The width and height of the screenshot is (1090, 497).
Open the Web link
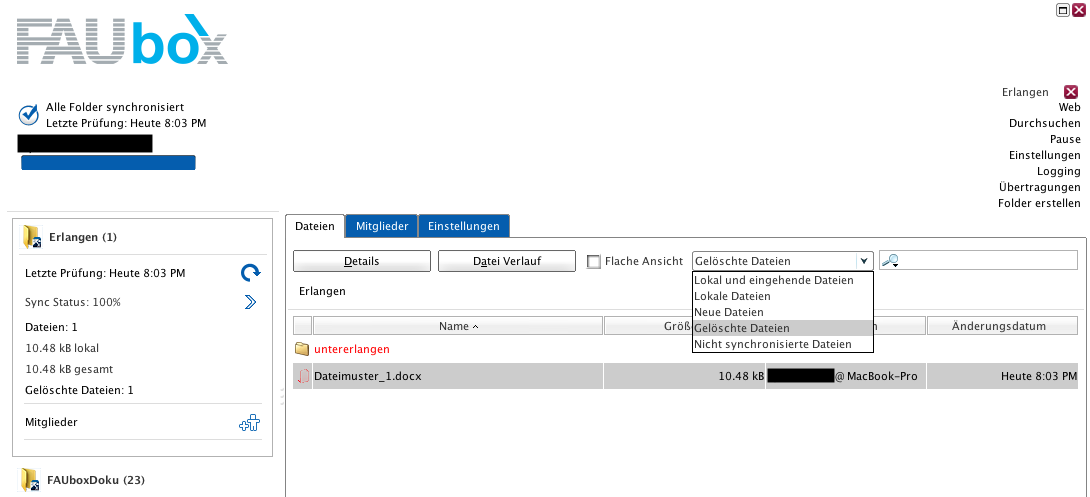pos(1069,107)
